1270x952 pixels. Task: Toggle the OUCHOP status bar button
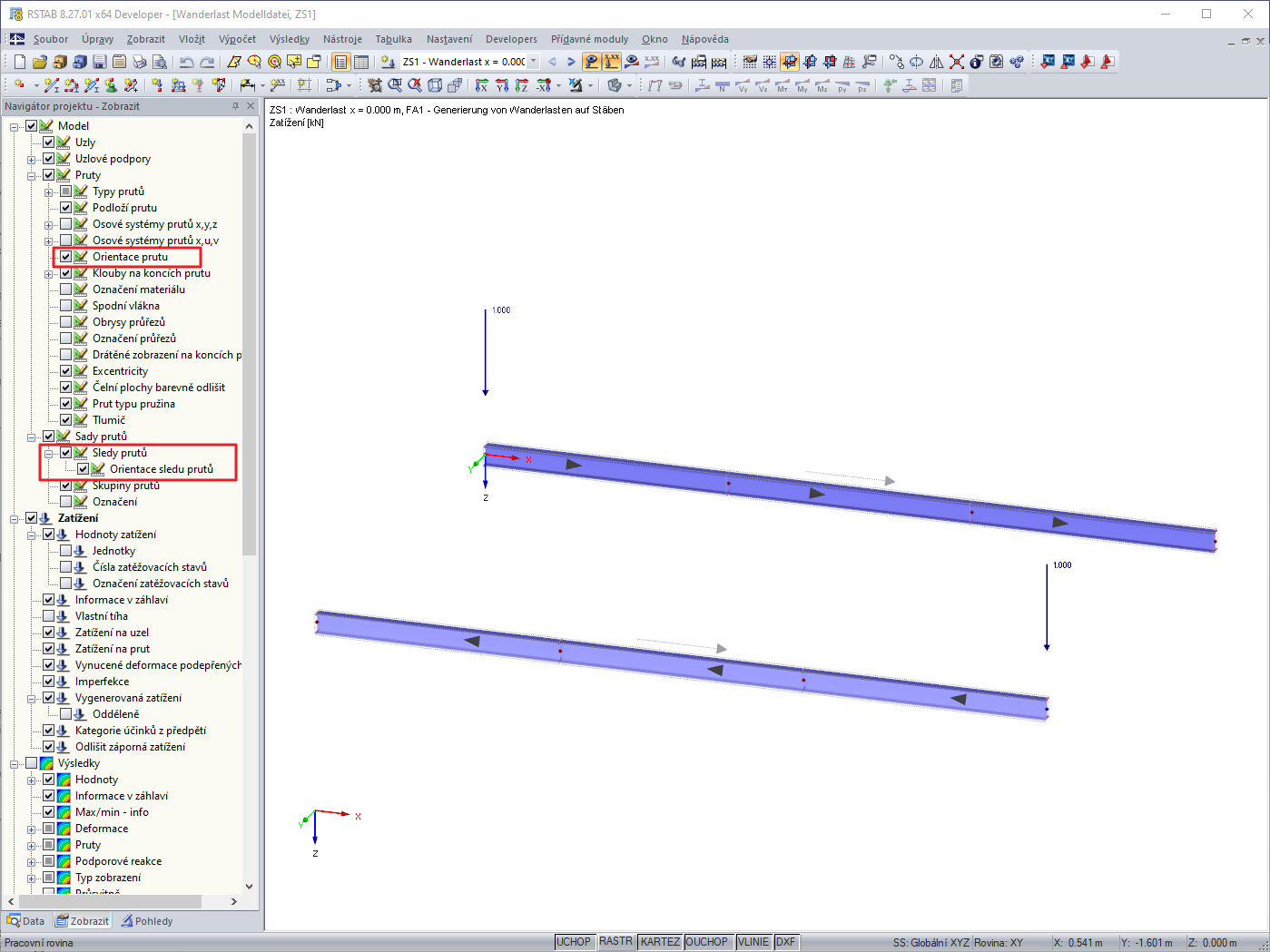tap(707, 942)
